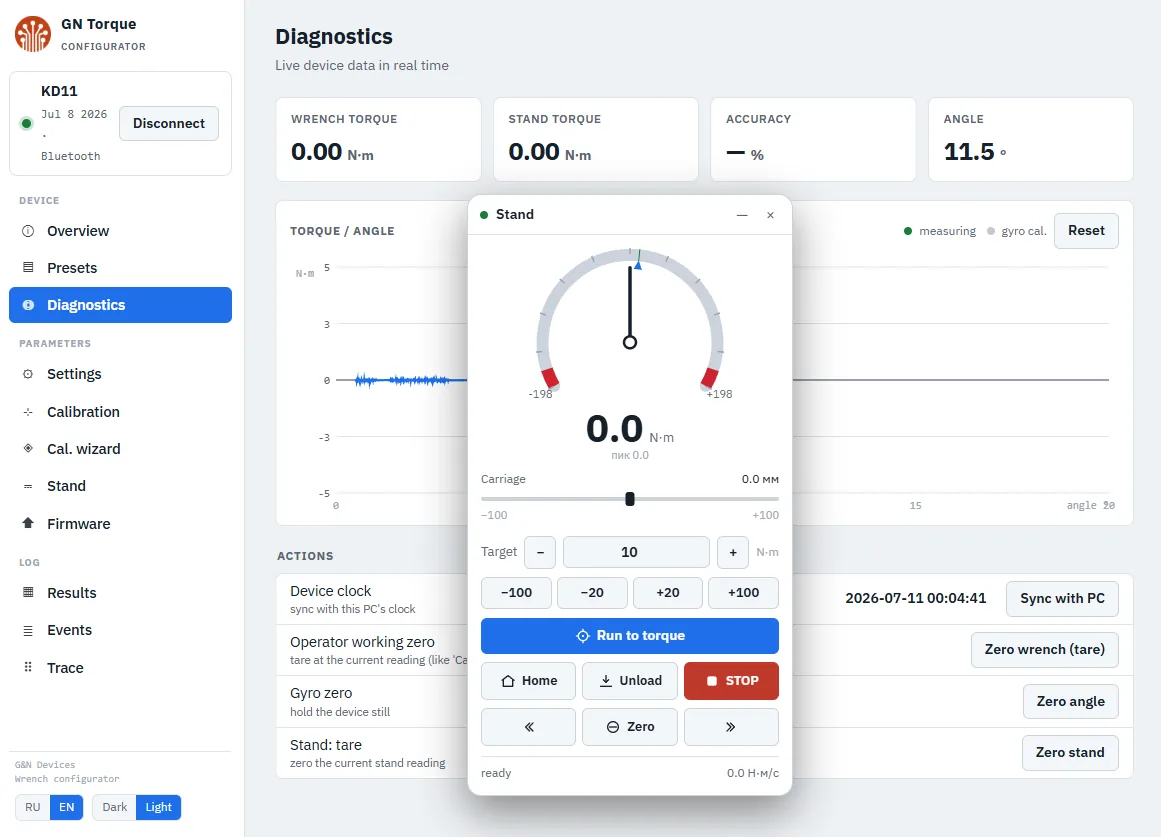The height and width of the screenshot is (837, 1161).
Task: Click the Angle 11.5 readout card
Action: click(x=1031, y=139)
